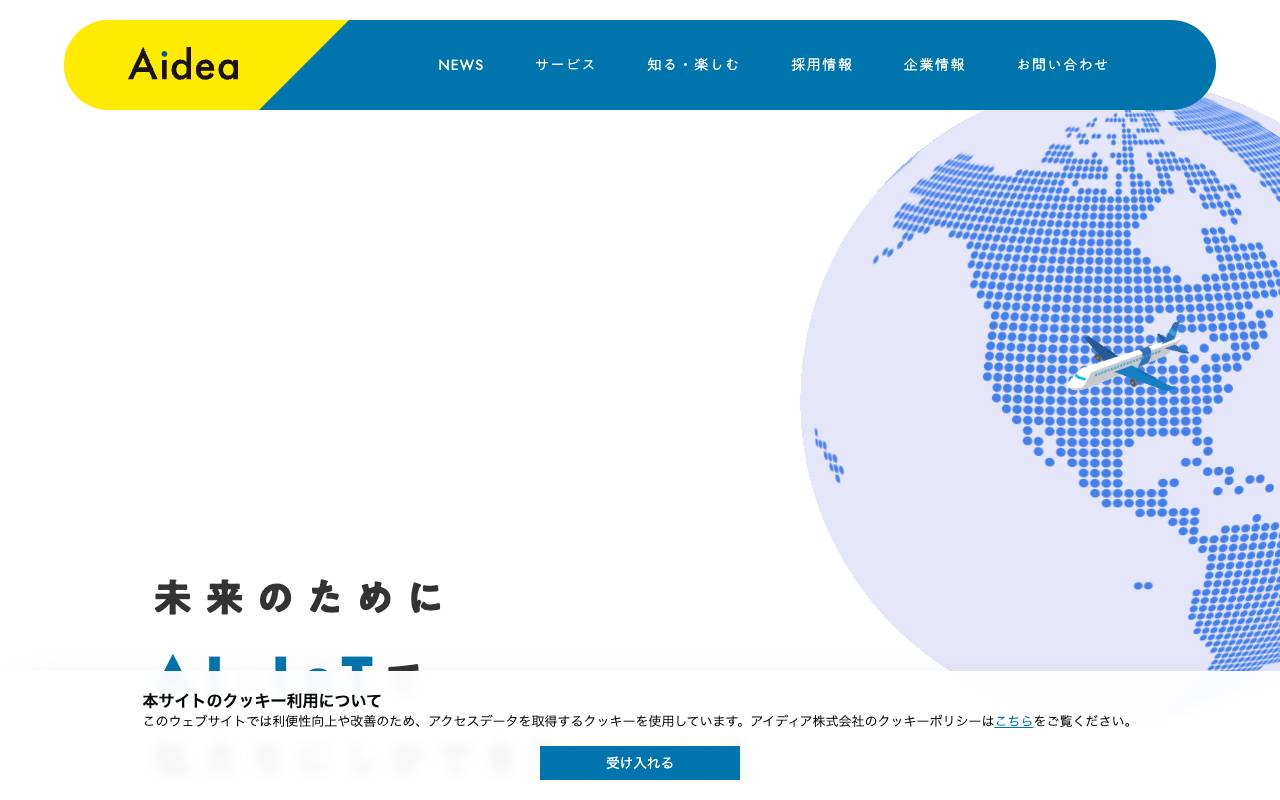Open the 知る・楽しむ menu item
Screen dimensions: 1280x800
click(x=693, y=65)
